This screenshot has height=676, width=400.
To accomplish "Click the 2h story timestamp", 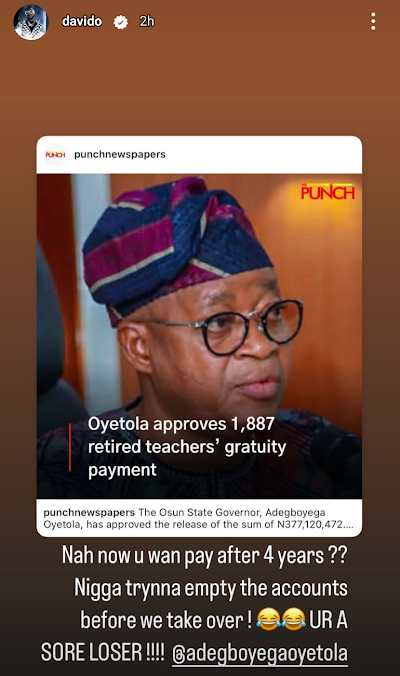I will 147,21.
